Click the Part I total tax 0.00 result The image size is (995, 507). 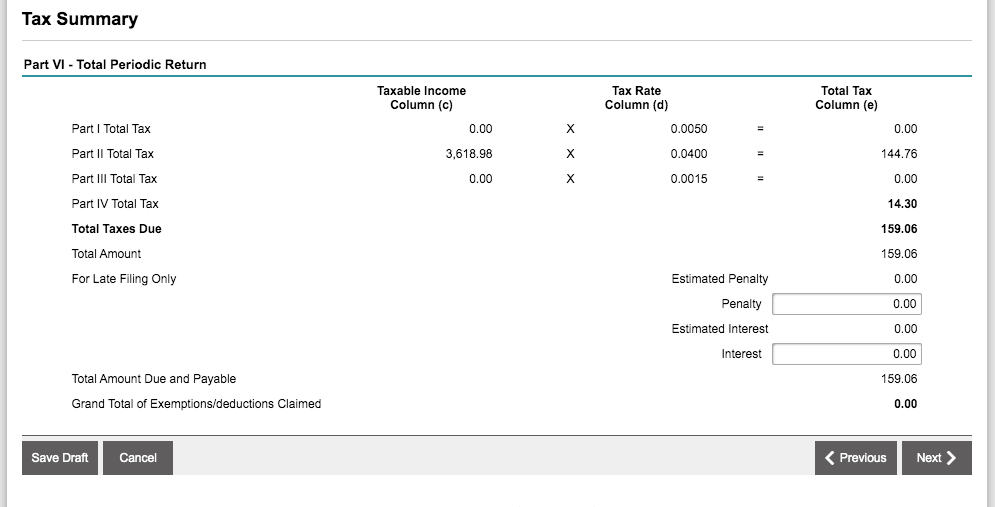(x=906, y=129)
